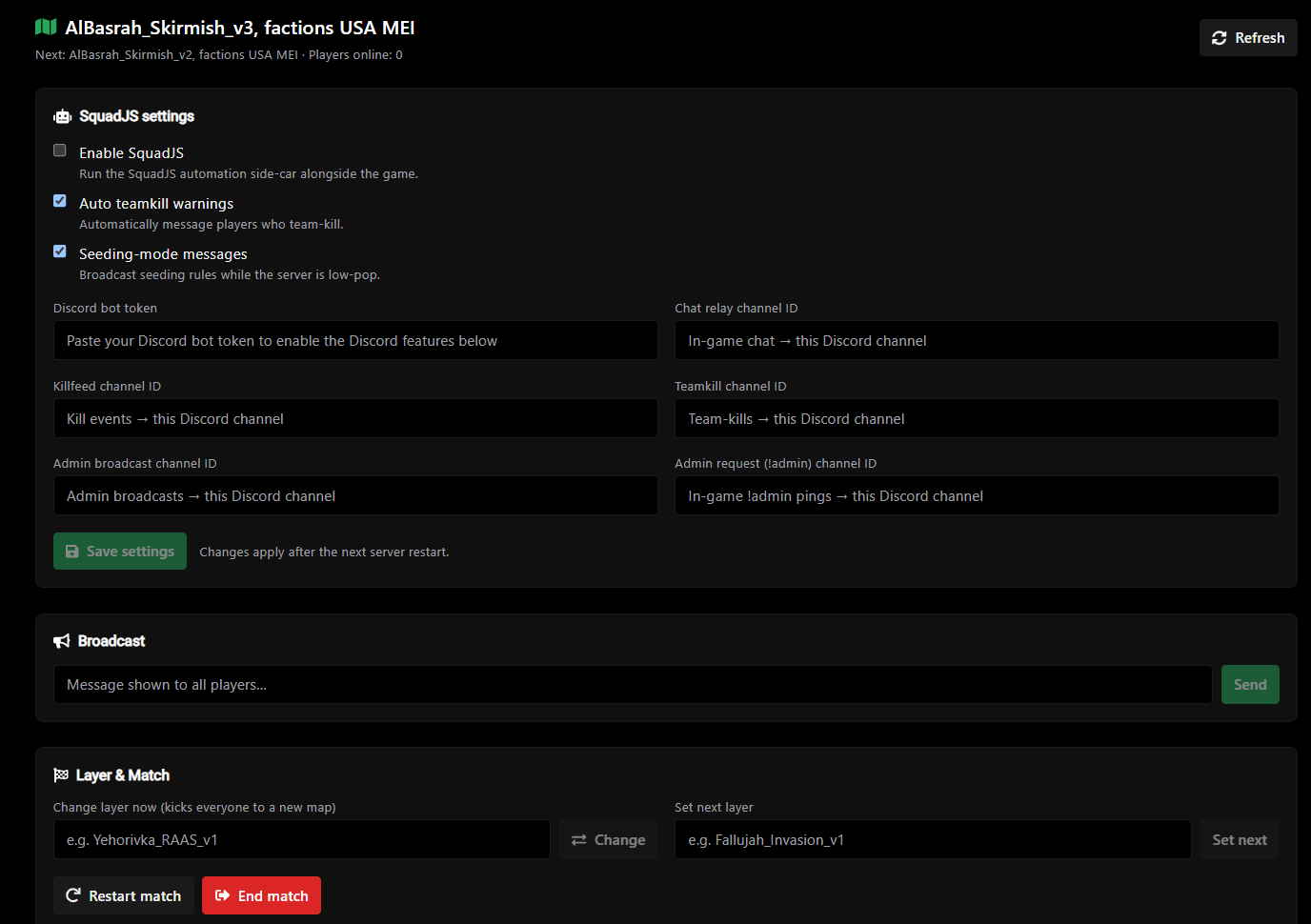The height and width of the screenshot is (924, 1311).
Task: Focus the Chat relay channel ID field
Action: (977, 340)
